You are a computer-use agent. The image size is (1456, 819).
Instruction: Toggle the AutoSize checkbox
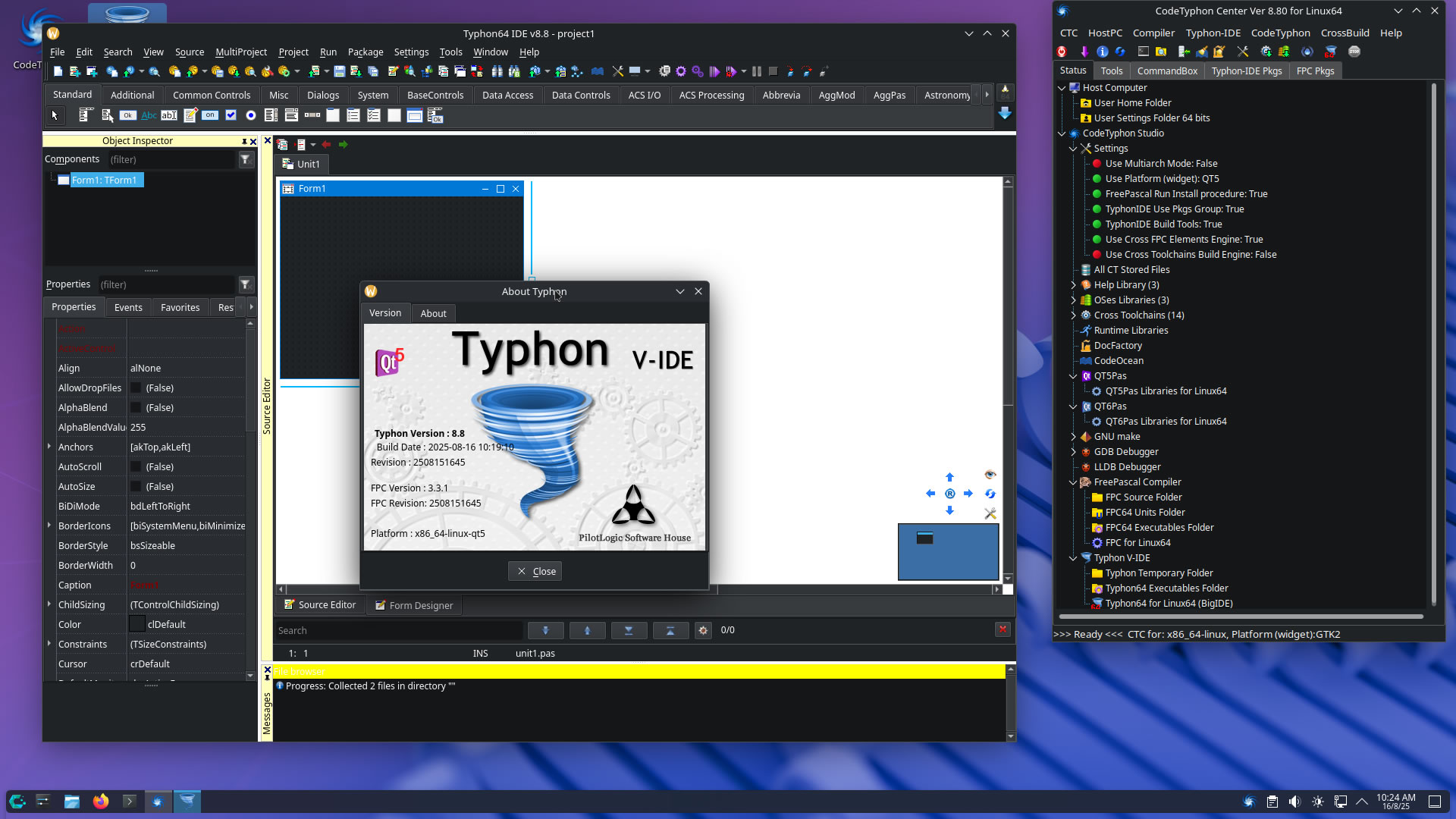(136, 487)
